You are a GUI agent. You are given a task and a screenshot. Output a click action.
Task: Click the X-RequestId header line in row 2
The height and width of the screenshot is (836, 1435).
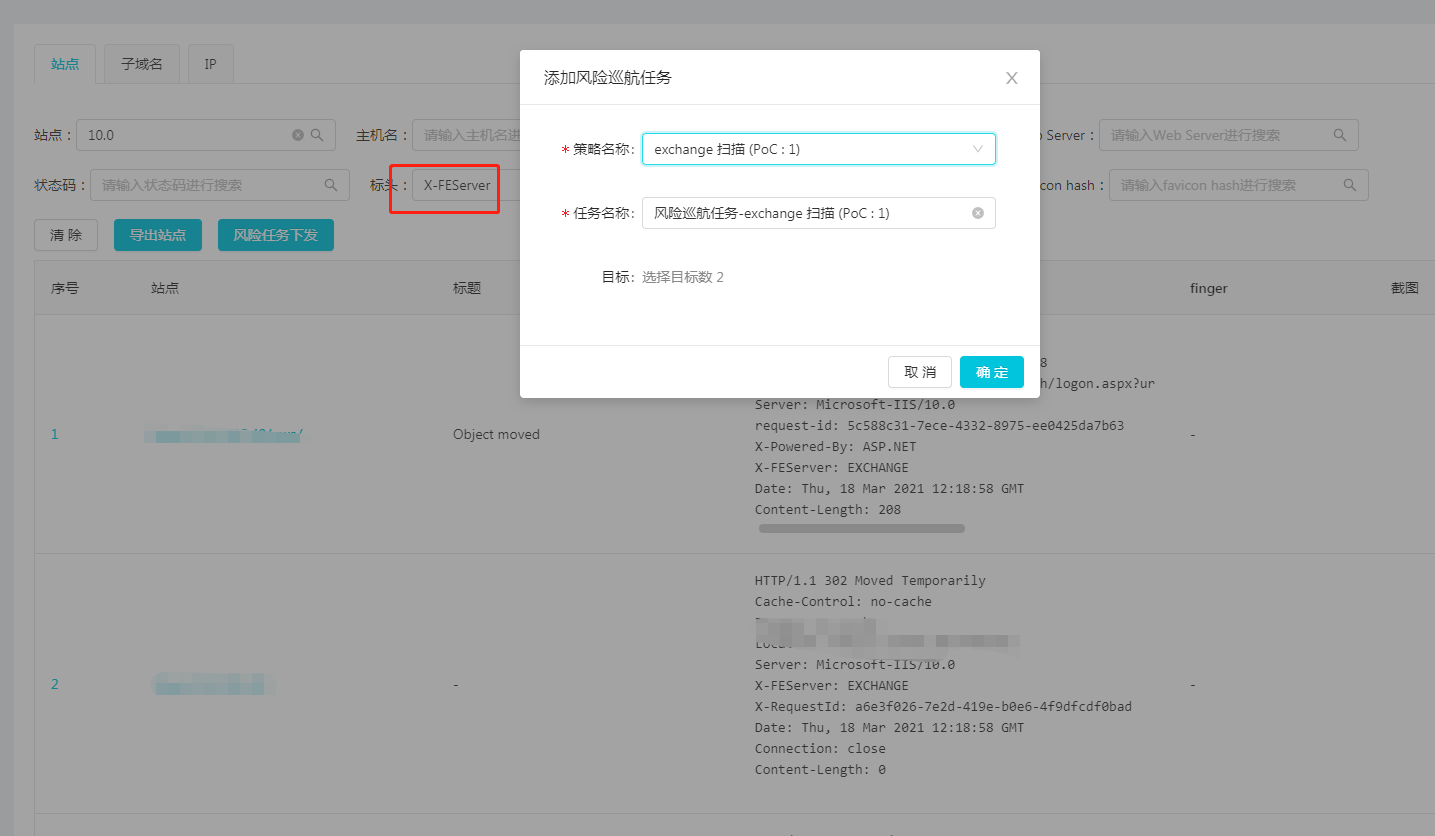(x=943, y=706)
